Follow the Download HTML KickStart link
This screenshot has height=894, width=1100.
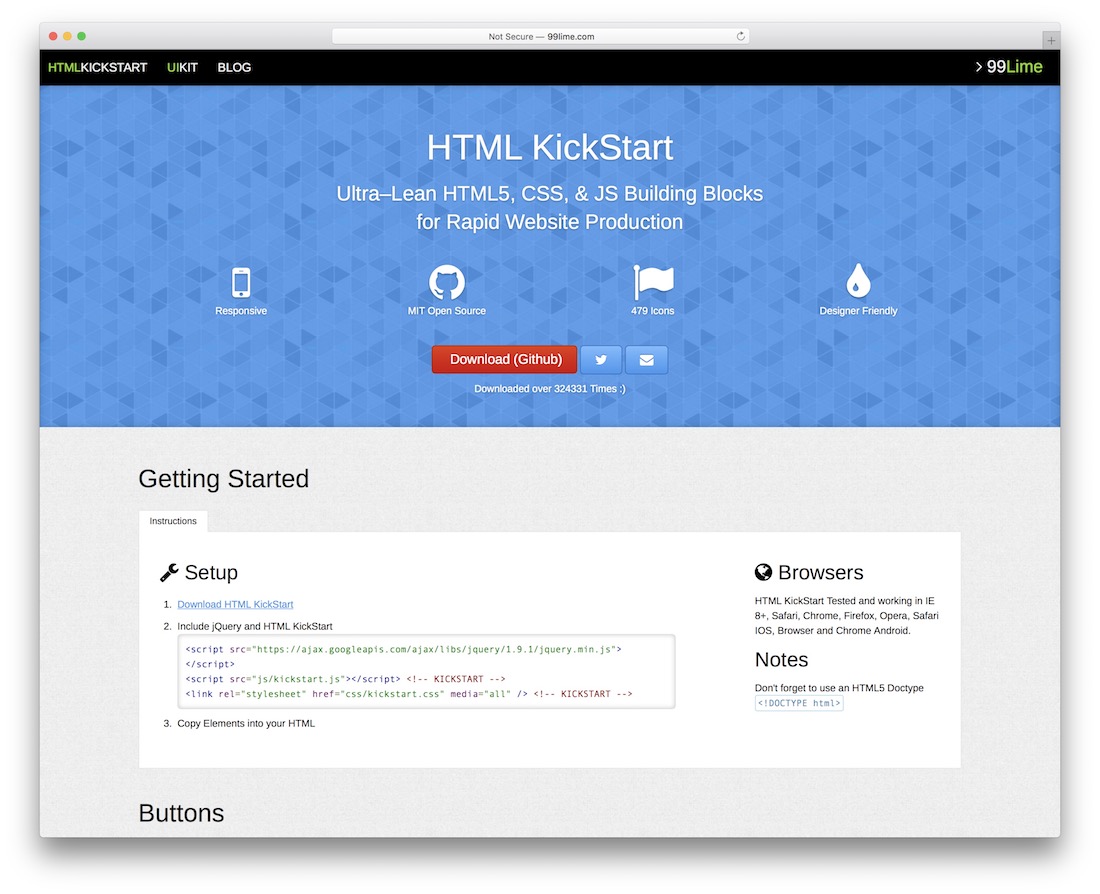pos(235,604)
